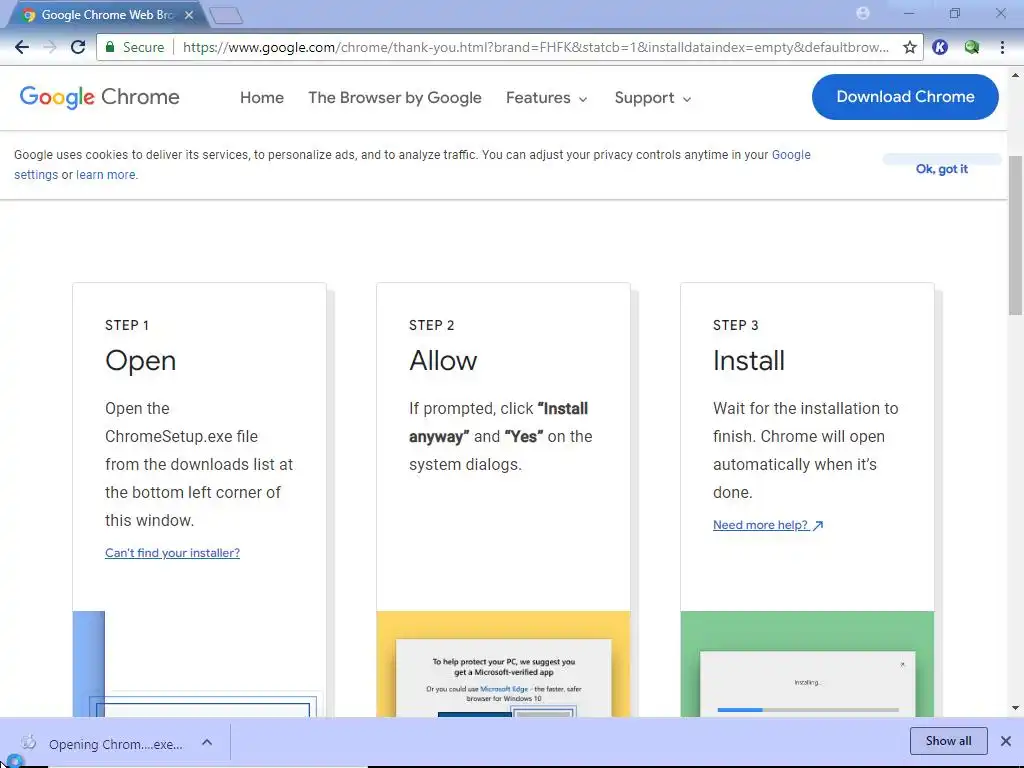Click the STEP 3 label
The image size is (1024, 768).
point(735,325)
